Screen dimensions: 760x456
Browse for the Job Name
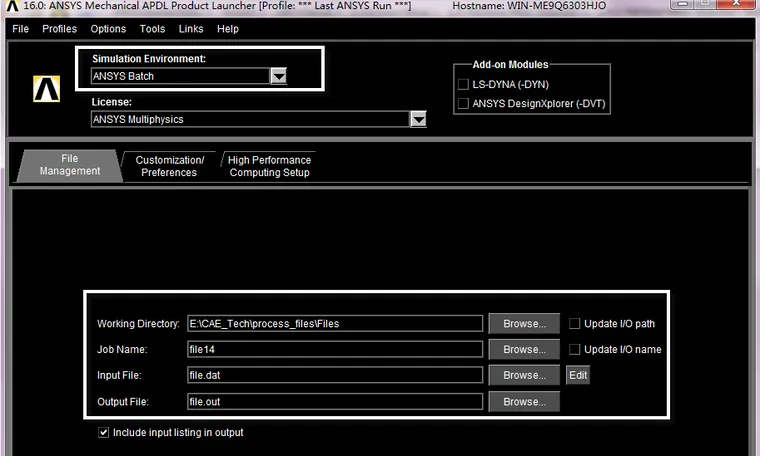[x=524, y=349]
